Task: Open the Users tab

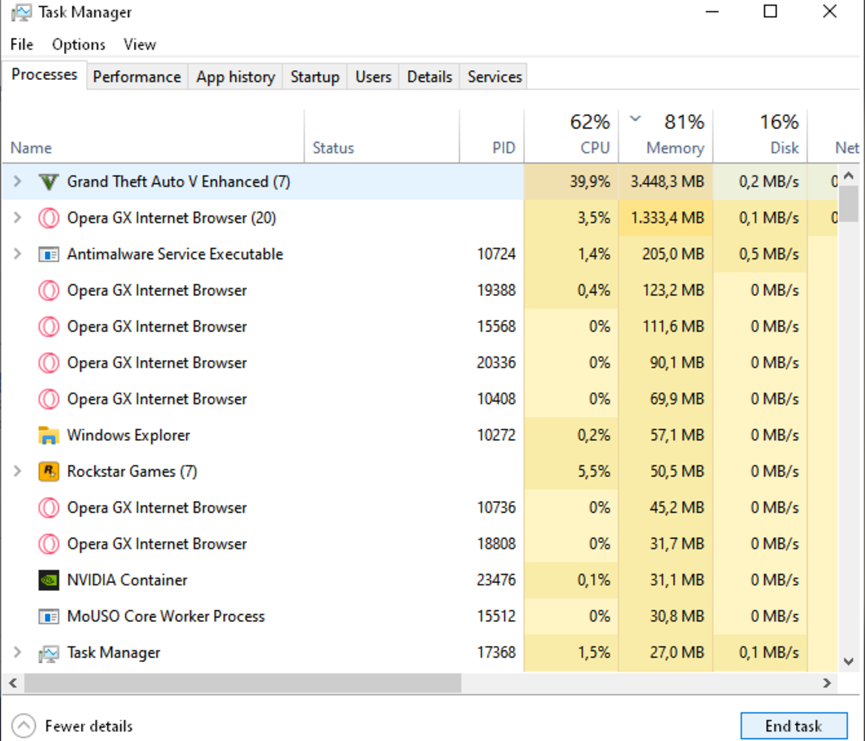Action: 373,77
